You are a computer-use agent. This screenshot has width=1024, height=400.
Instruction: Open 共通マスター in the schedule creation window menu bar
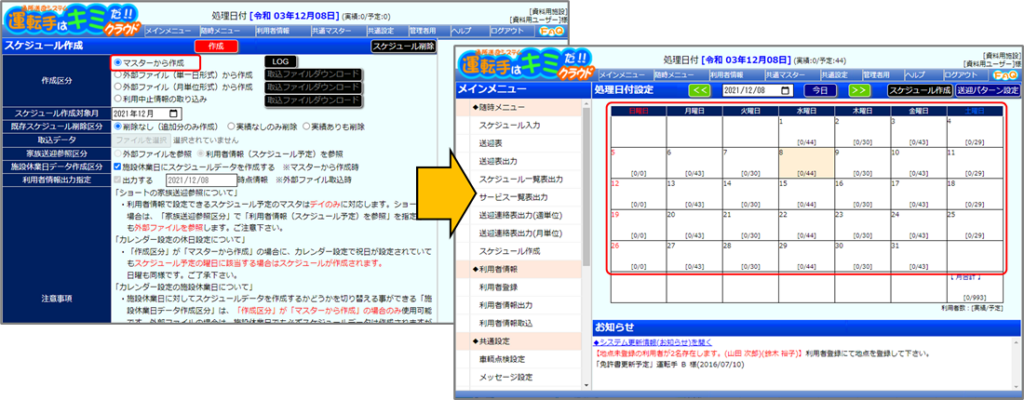[334, 31]
